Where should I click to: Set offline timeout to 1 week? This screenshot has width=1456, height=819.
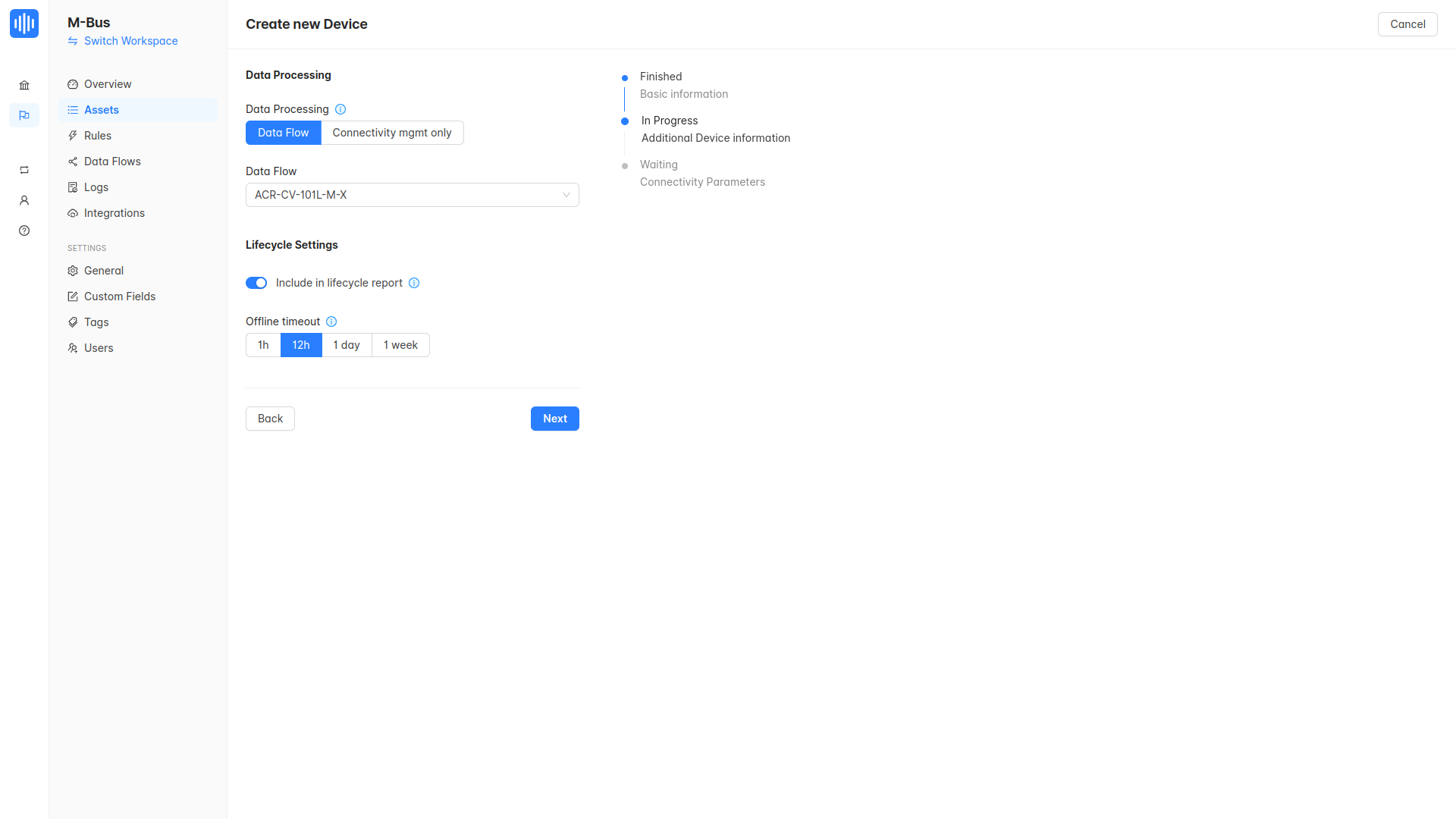click(400, 345)
